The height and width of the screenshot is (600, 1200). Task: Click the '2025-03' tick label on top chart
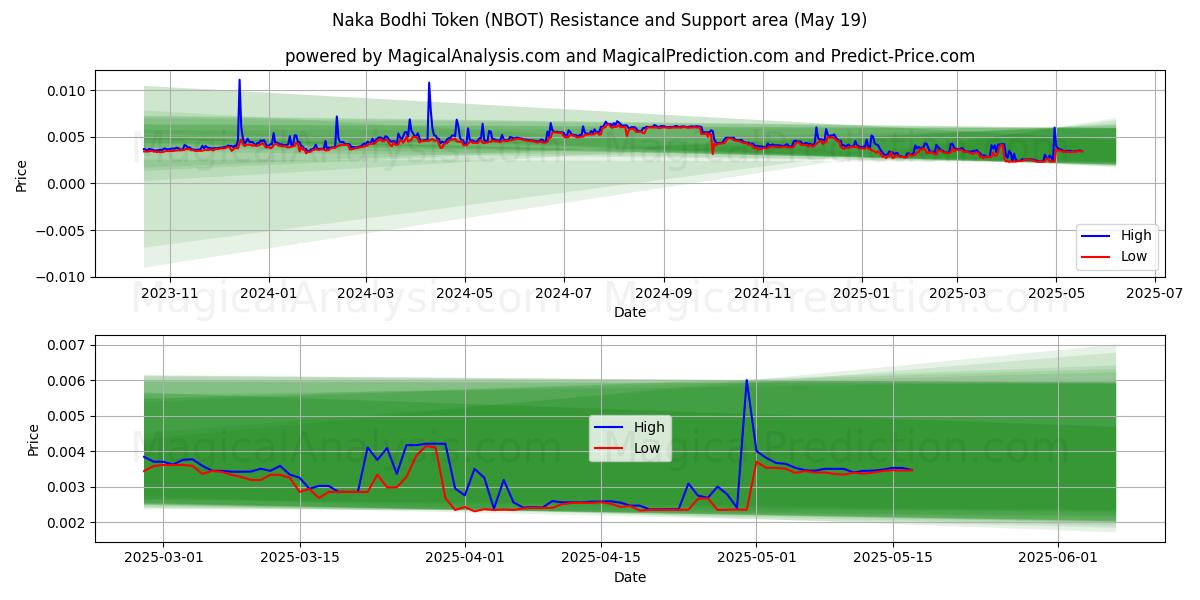pos(957,293)
